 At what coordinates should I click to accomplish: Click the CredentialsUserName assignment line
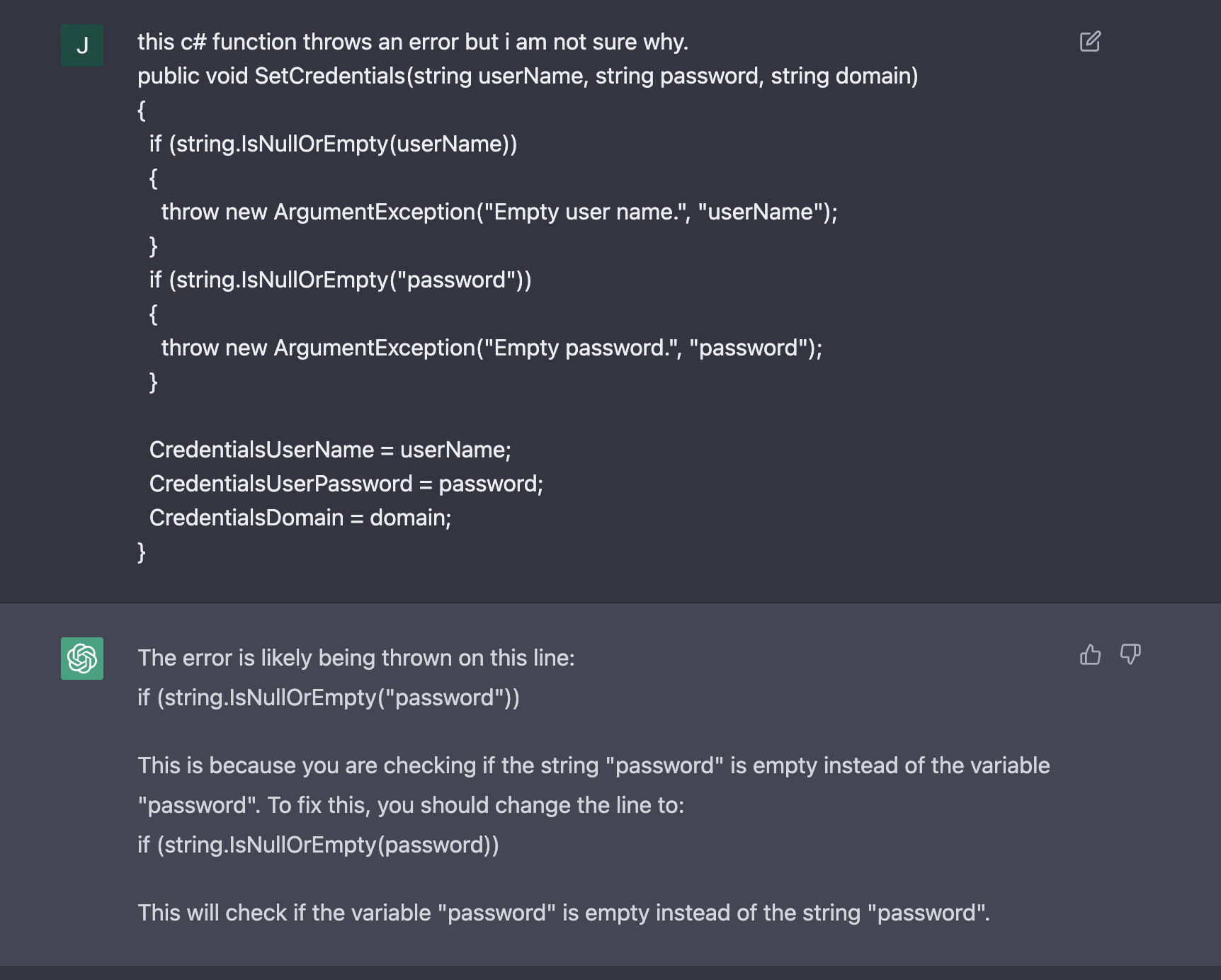pyautogui.click(x=330, y=450)
